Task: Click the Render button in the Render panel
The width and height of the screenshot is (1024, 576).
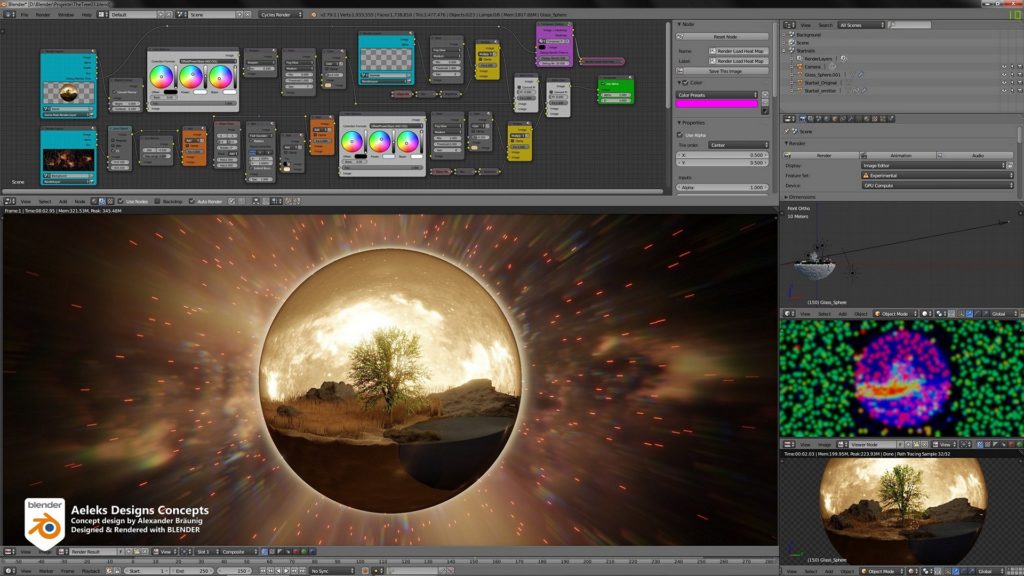Action: pyautogui.click(x=822, y=155)
